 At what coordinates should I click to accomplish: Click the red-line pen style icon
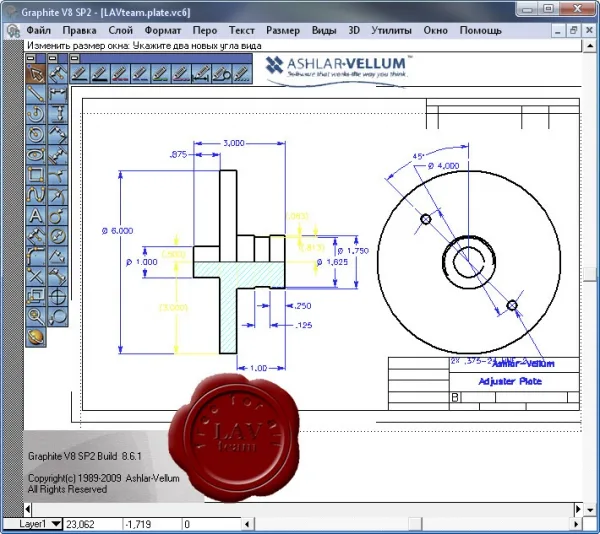120,73
